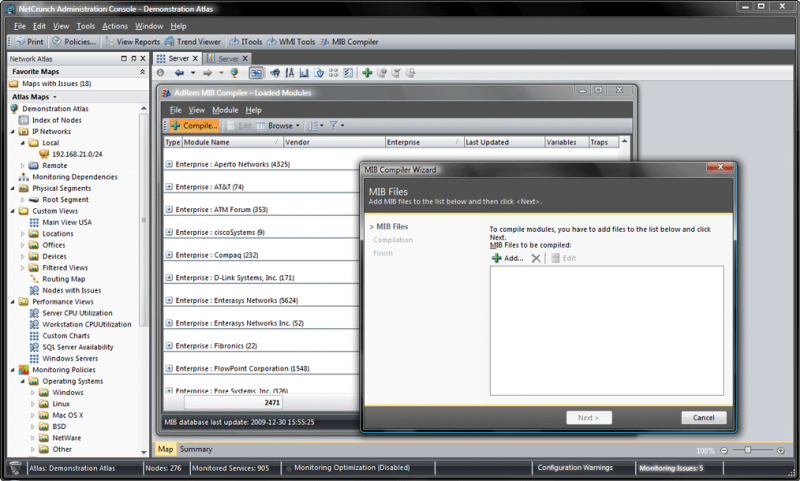
Task: Pin the Network Atlas panel
Action: [134, 59]
